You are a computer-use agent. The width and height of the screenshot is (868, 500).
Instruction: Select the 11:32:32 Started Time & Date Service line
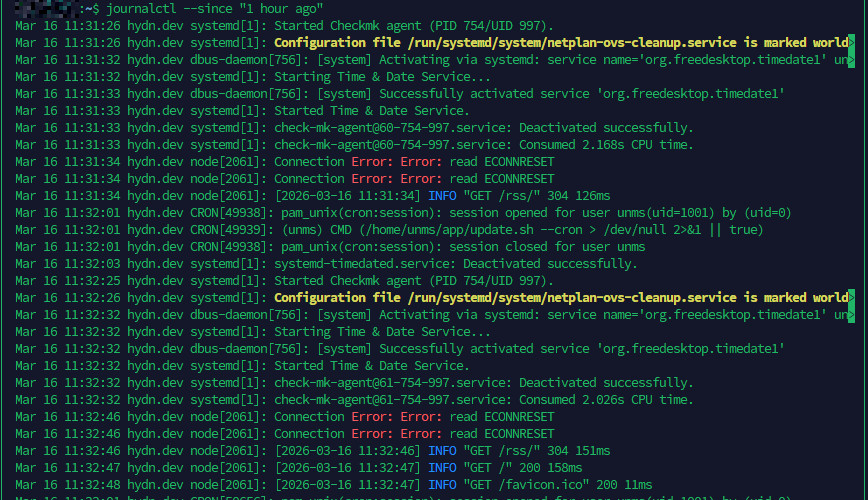[x=242, y=366]
